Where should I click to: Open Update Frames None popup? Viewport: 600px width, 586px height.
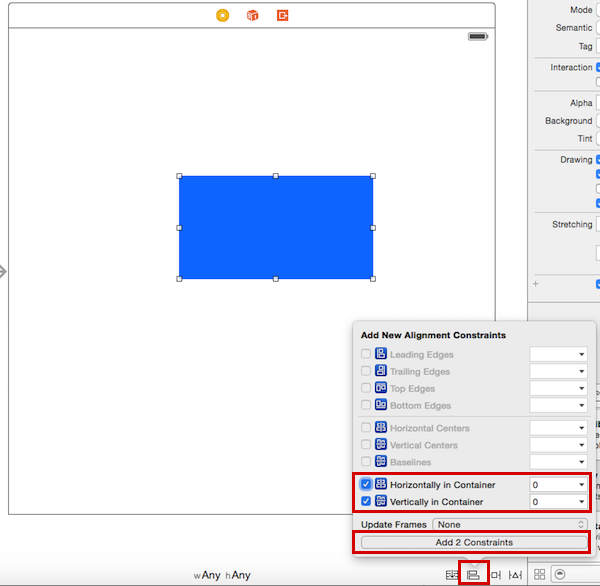510,524
